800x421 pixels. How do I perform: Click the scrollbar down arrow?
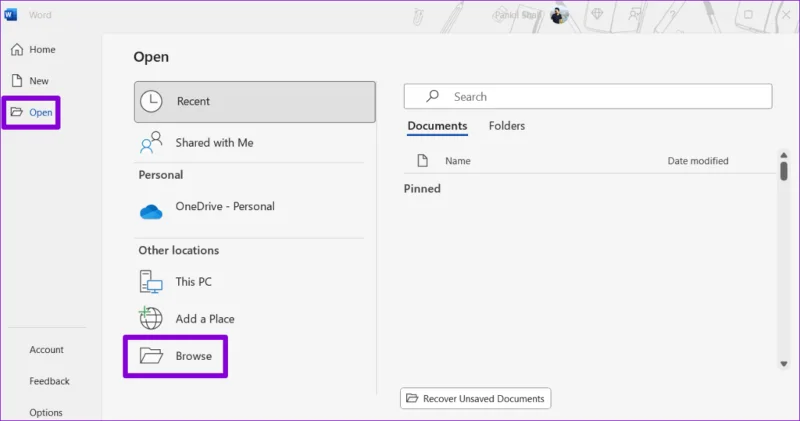(x=784, y=364)
